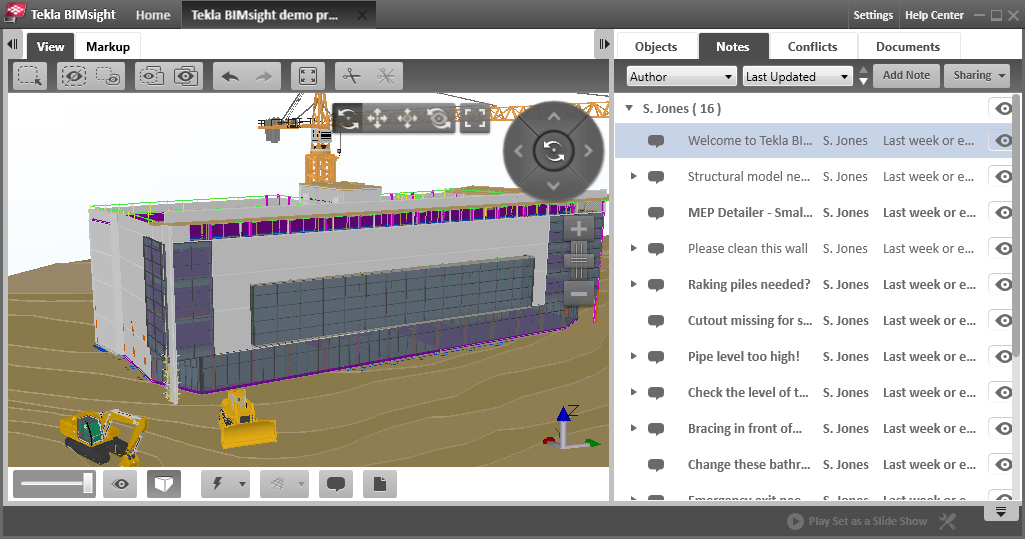This screenshot has height=539, width=1025.
Task: Toggle eye for Check the level note
Action: tap(1003, 392)
